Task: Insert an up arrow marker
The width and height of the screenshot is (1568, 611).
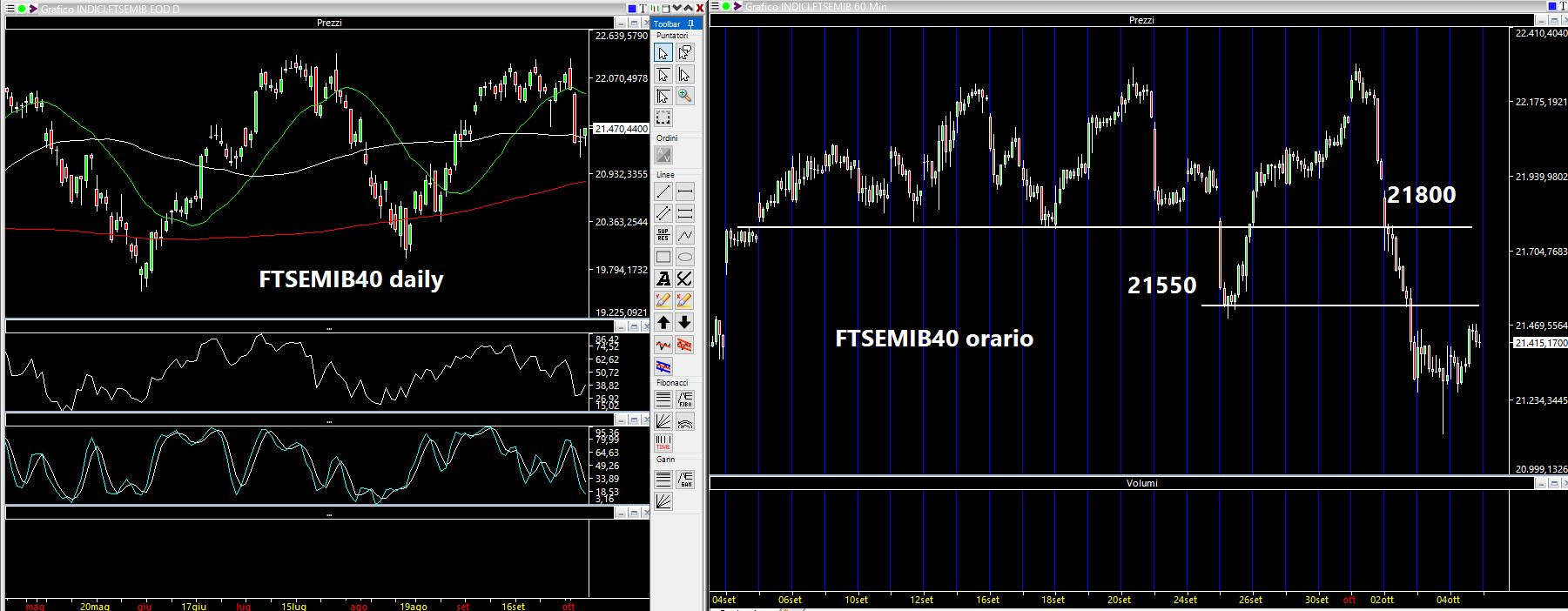Action: [x=663, y=323]
